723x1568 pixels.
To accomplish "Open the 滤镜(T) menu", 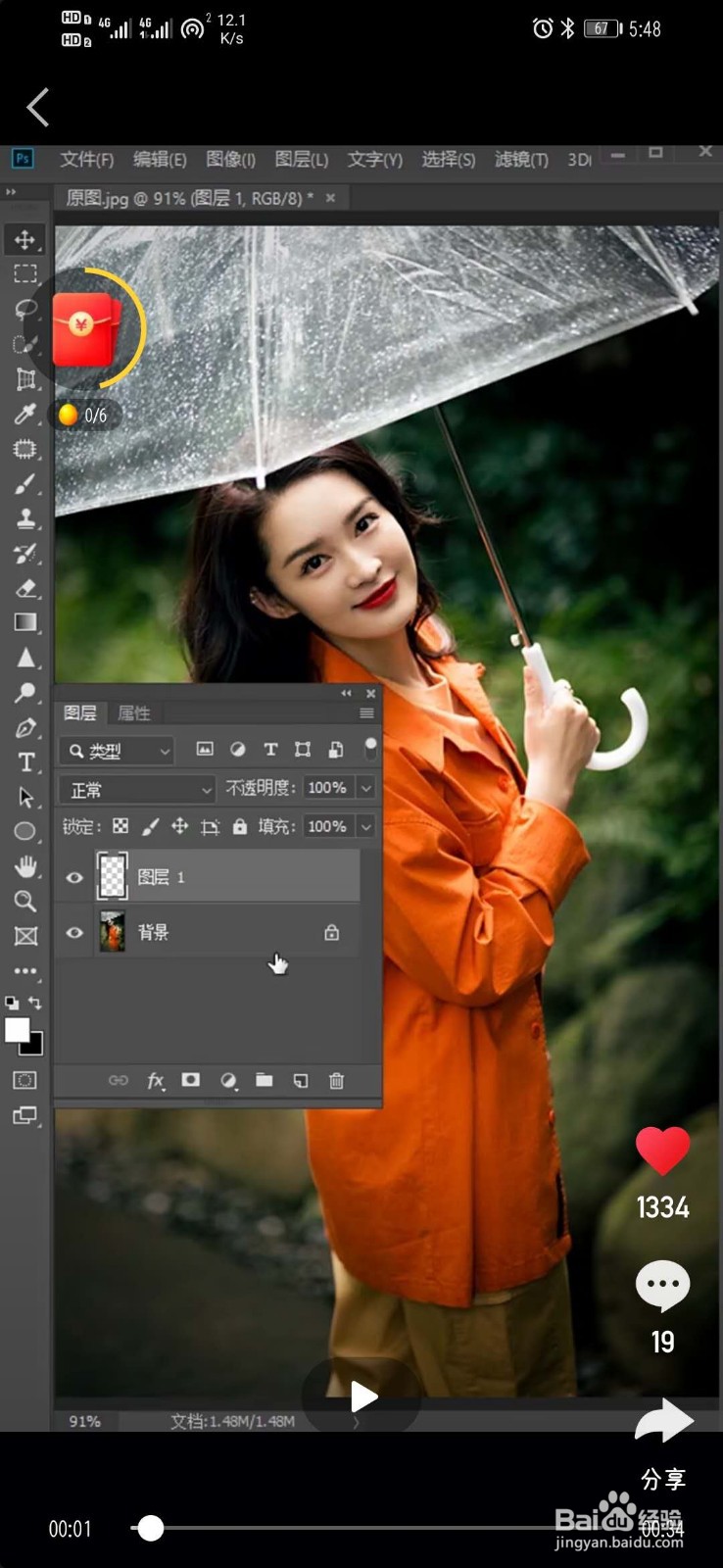I will [521, 159].
